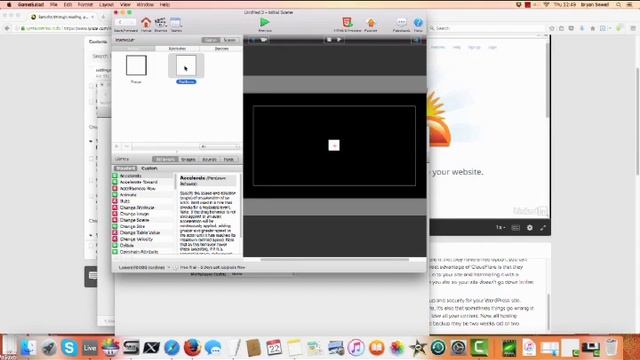640x360 pixels.
Task: Select the first actor thumbnail in Inspector
Action: [x=136, y=65]
